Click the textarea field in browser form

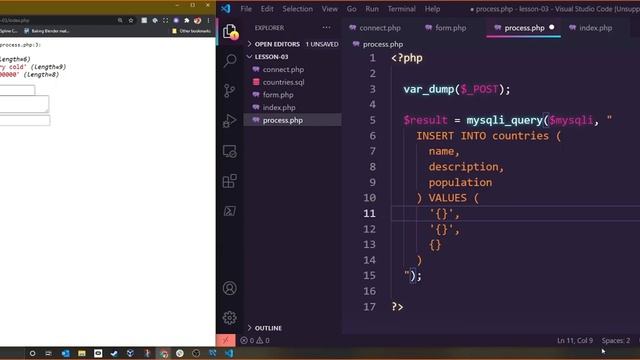click(24, 104)
